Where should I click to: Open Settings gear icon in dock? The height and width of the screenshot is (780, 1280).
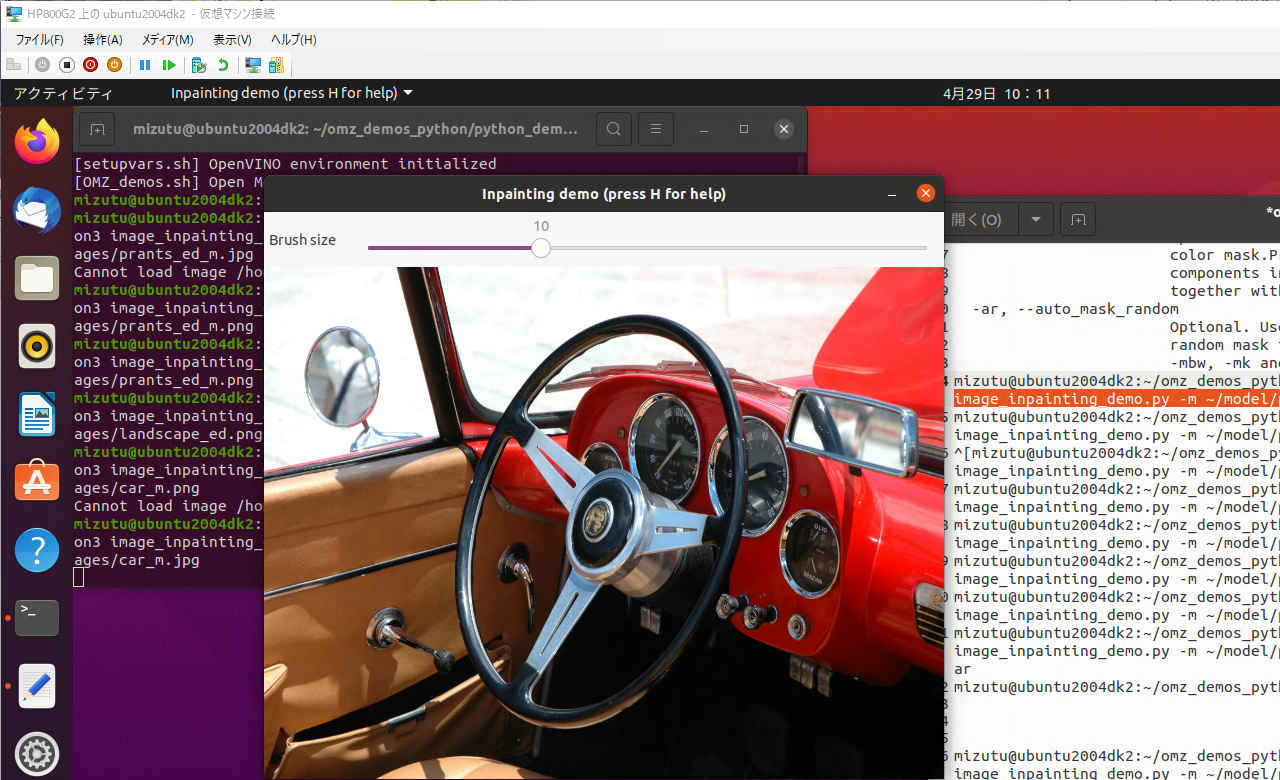[x=37, y=754]
